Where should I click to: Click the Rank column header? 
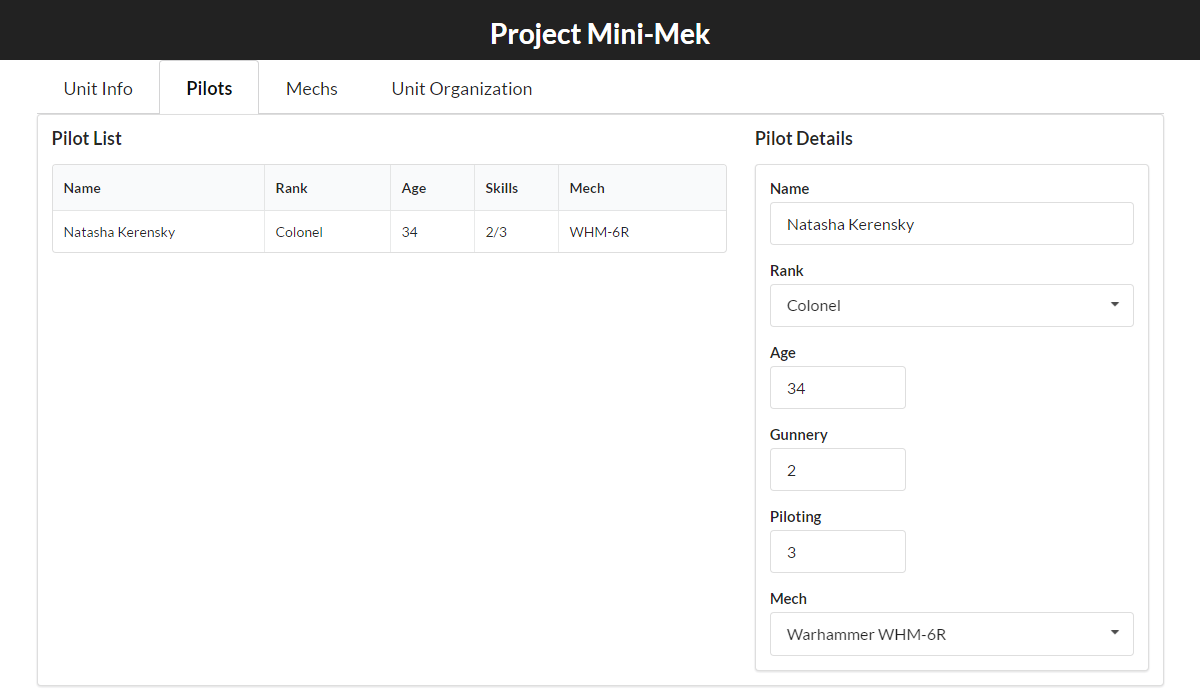(292, 188)
